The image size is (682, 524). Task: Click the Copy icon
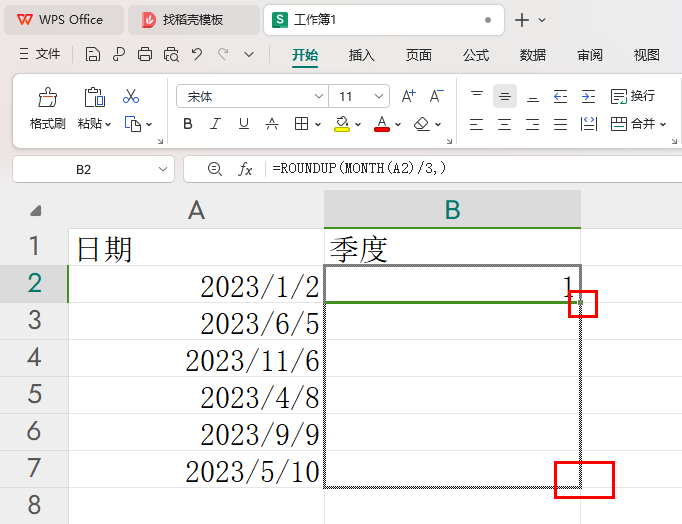[x=133, y=124]
